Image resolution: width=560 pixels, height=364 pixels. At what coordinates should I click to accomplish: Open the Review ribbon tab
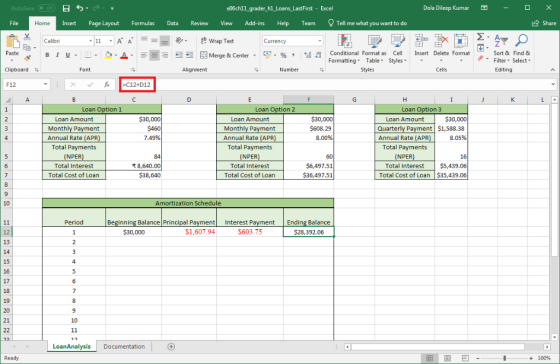point(199,23)
